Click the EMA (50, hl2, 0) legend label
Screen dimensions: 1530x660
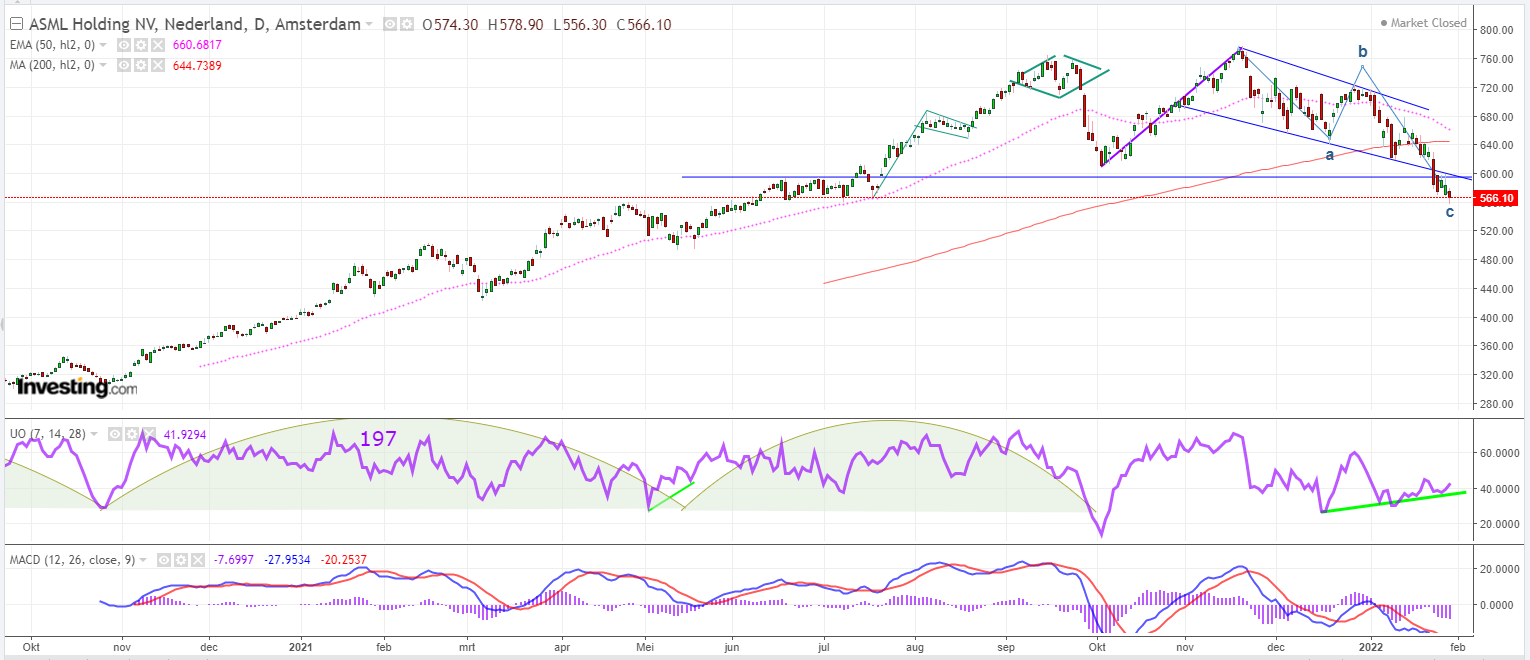(50, 45)
